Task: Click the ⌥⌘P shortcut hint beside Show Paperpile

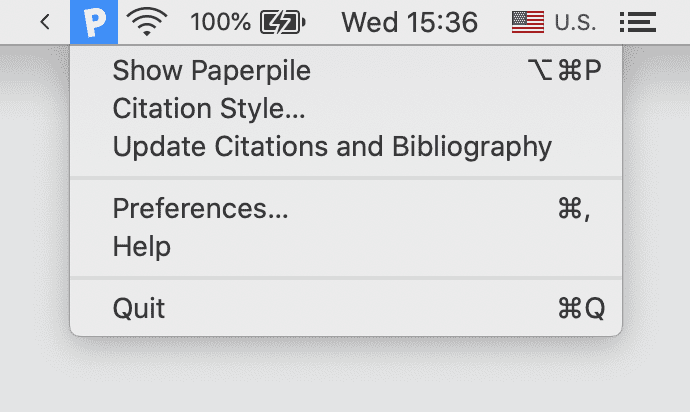Action: tap(564, 70)
